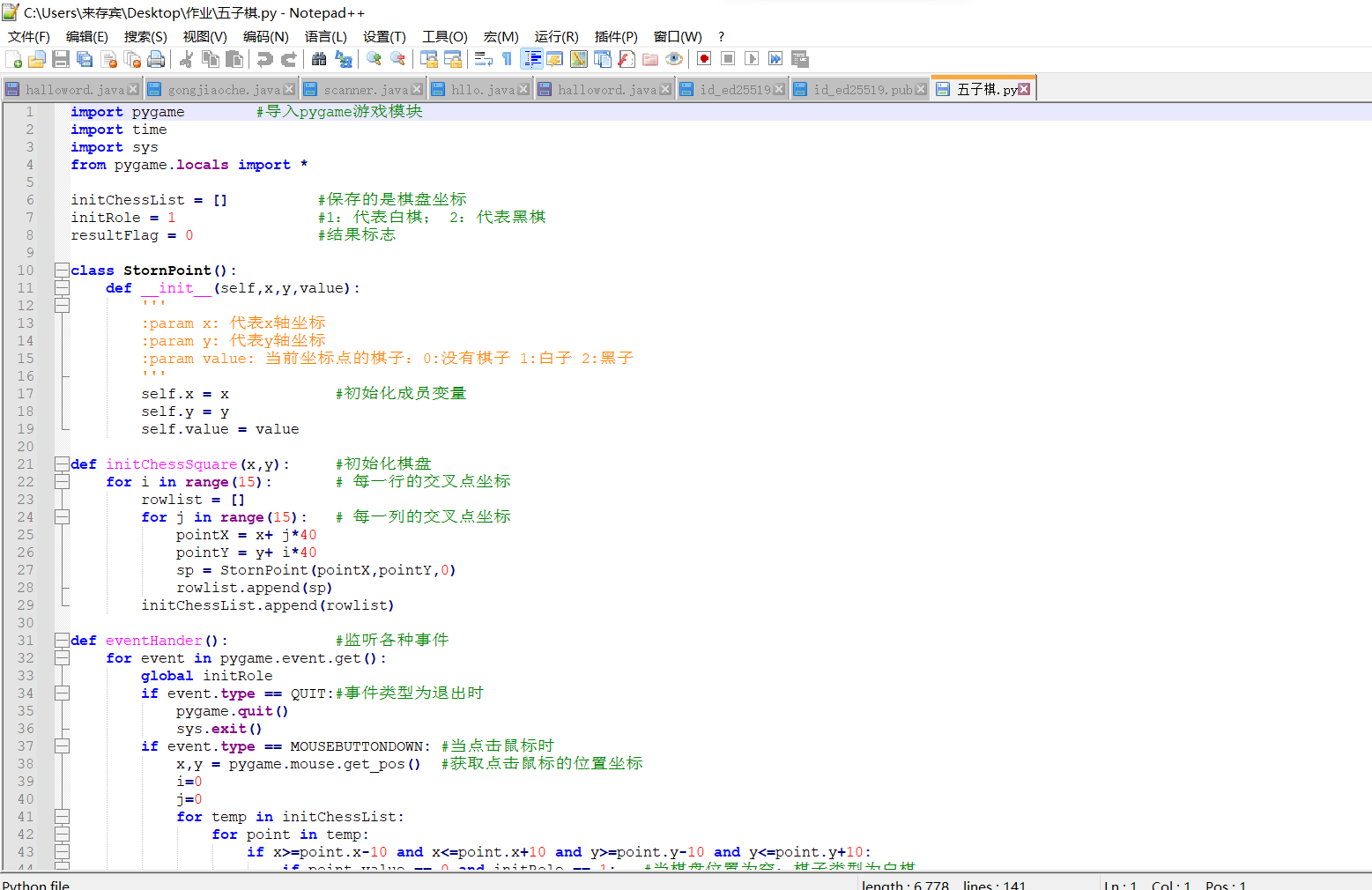Start macro recording with the red record icon

click(x=704, y=59)
